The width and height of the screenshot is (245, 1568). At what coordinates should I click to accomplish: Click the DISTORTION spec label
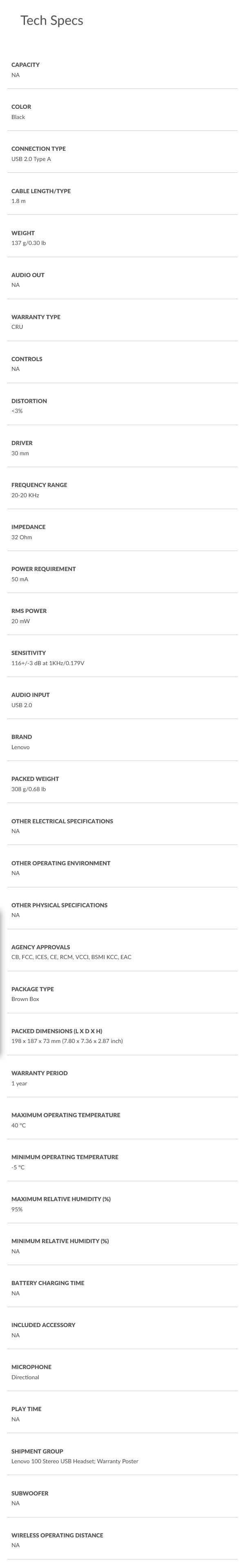[x=29, y=401]
